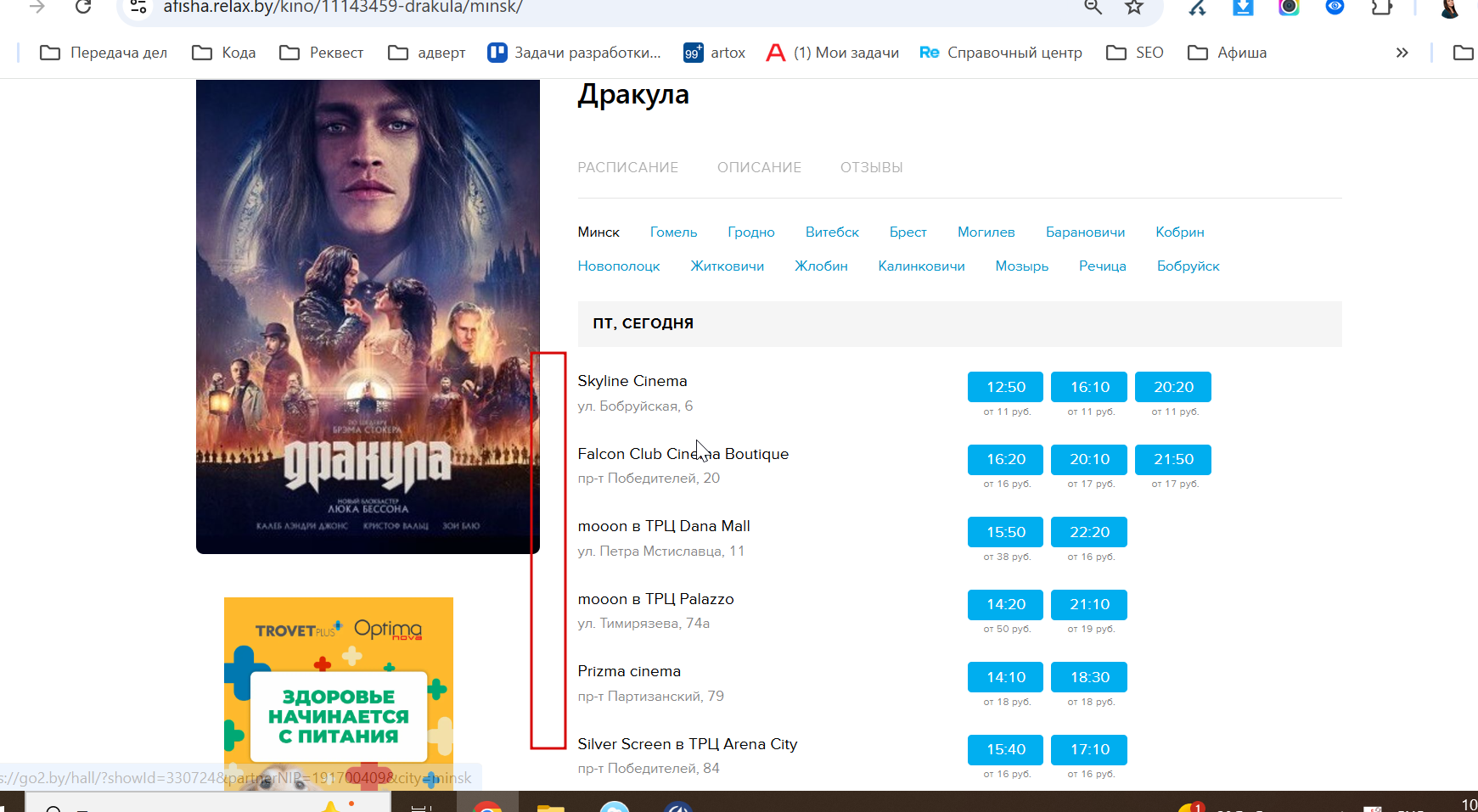The width and height of the screenshot is (1478, 812).
Task: Open the Trovet Plus Optima advertisement banner
Action: (339, 693)
